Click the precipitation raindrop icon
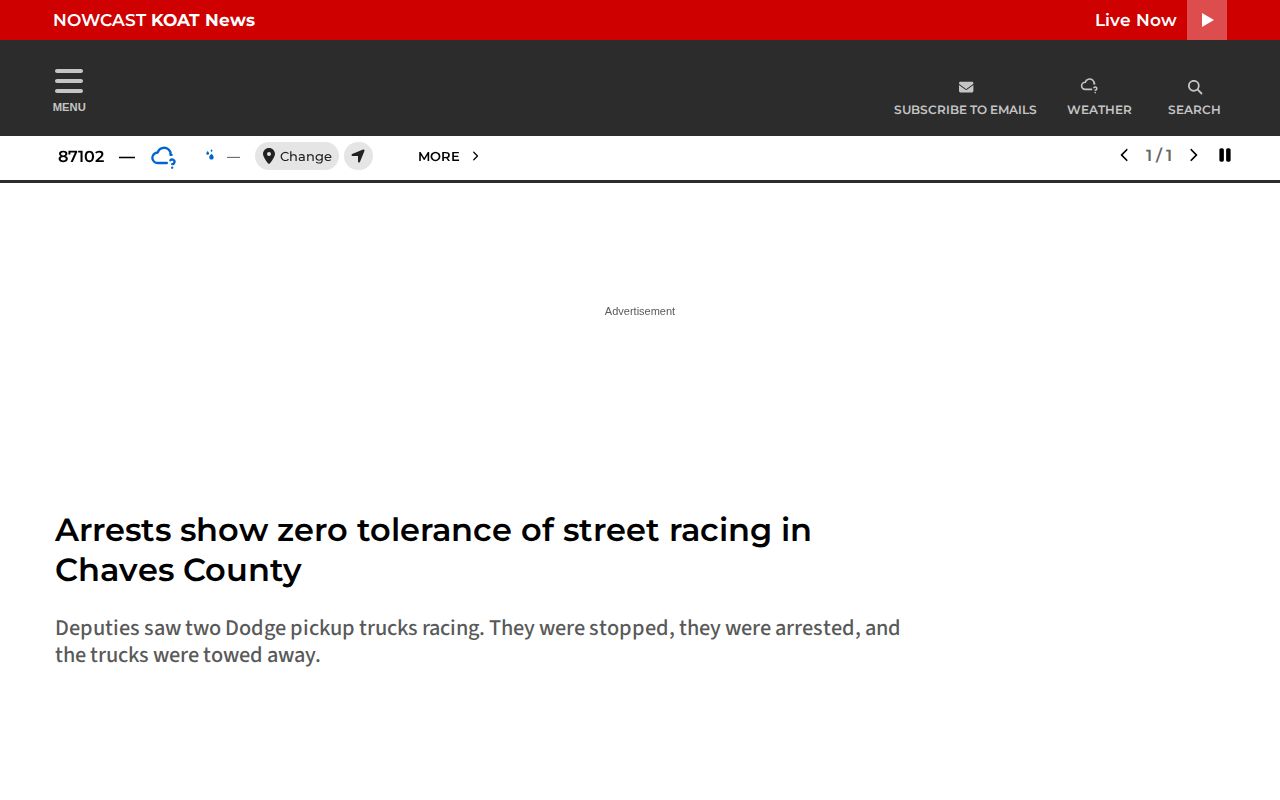Screen dimensions: 1280x800 click(x=210, y=155)
